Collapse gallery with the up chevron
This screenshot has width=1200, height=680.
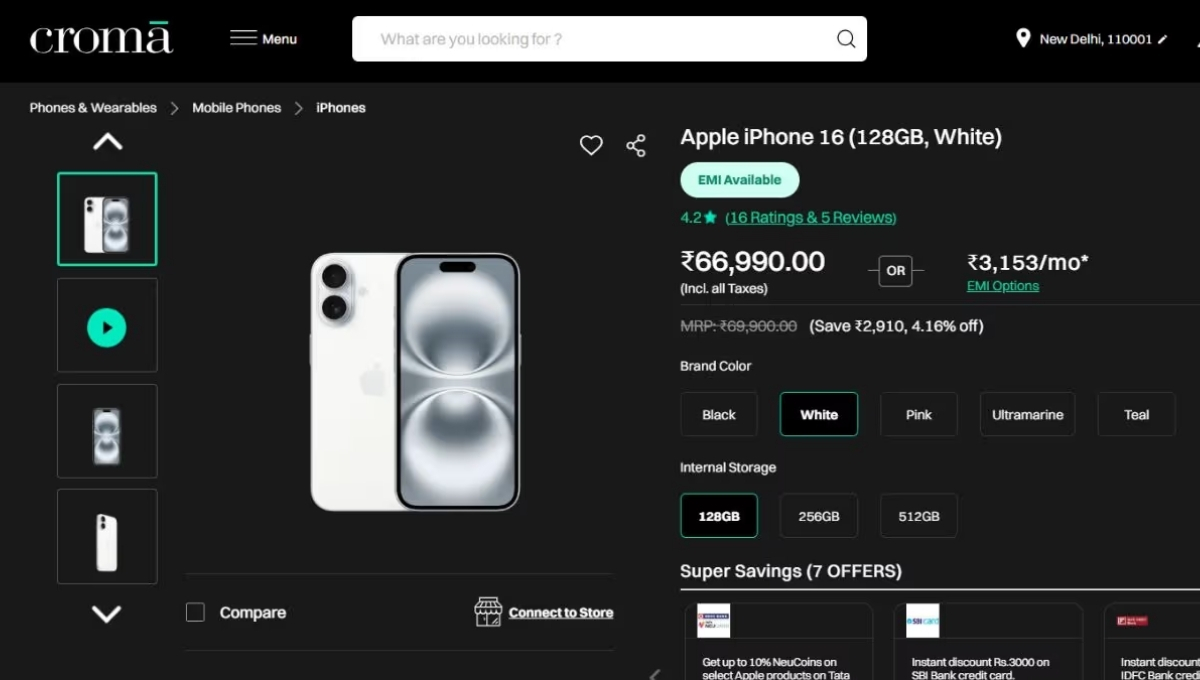(x=107, y=141)
